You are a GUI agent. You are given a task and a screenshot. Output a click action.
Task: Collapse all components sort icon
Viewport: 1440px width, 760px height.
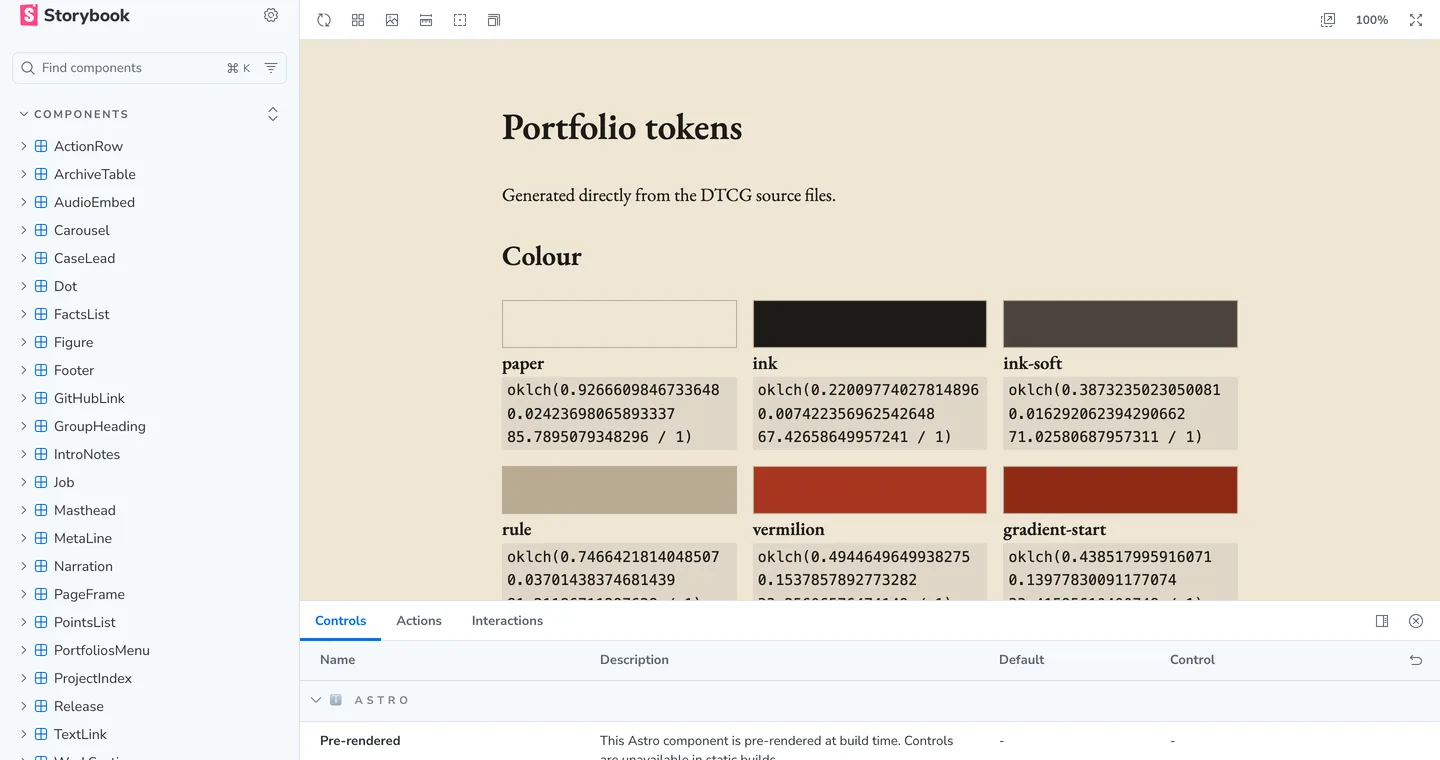[x=273, y=114]
